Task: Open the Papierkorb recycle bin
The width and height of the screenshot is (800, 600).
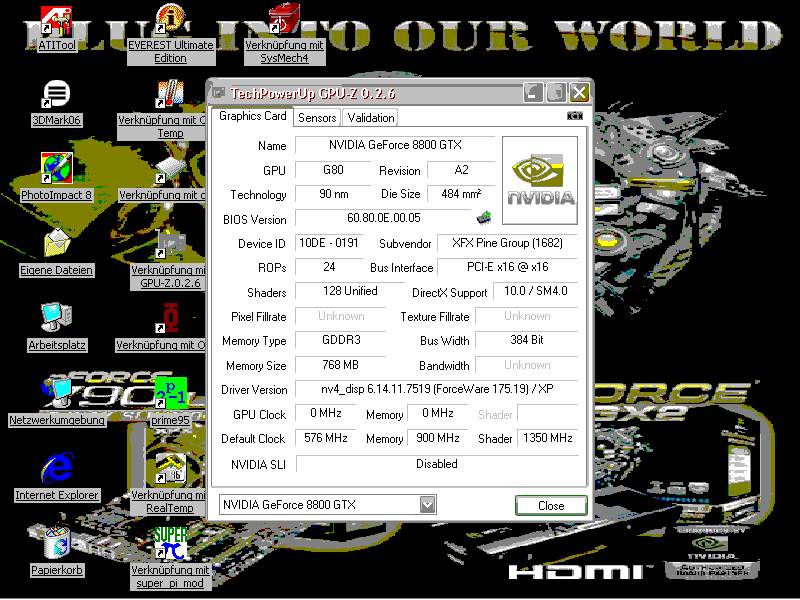Action: (56, 542)
